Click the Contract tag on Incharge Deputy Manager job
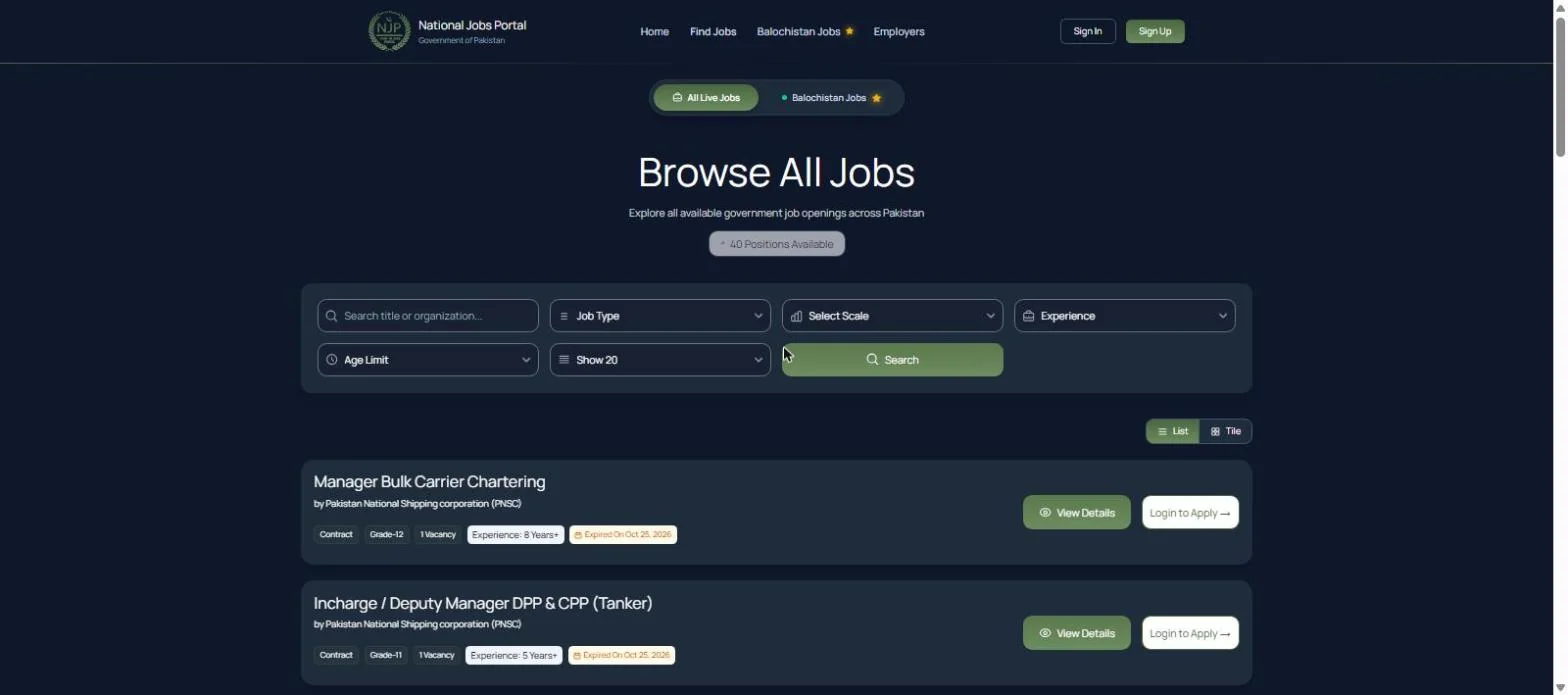The height and width of the screenshot is (695, 1568). pos(336,656)
